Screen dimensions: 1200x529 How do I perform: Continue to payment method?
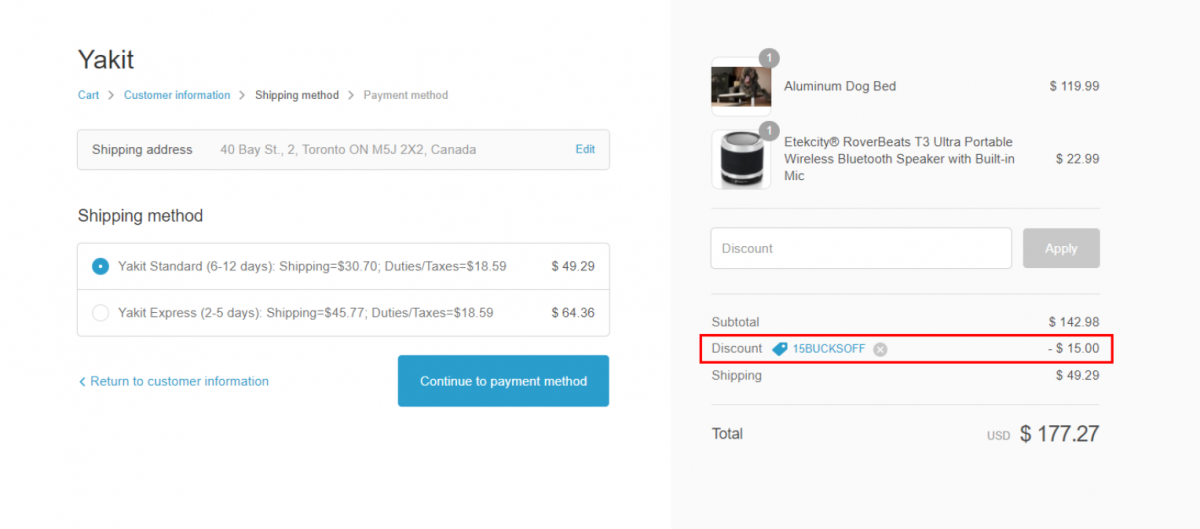(503, 381)
